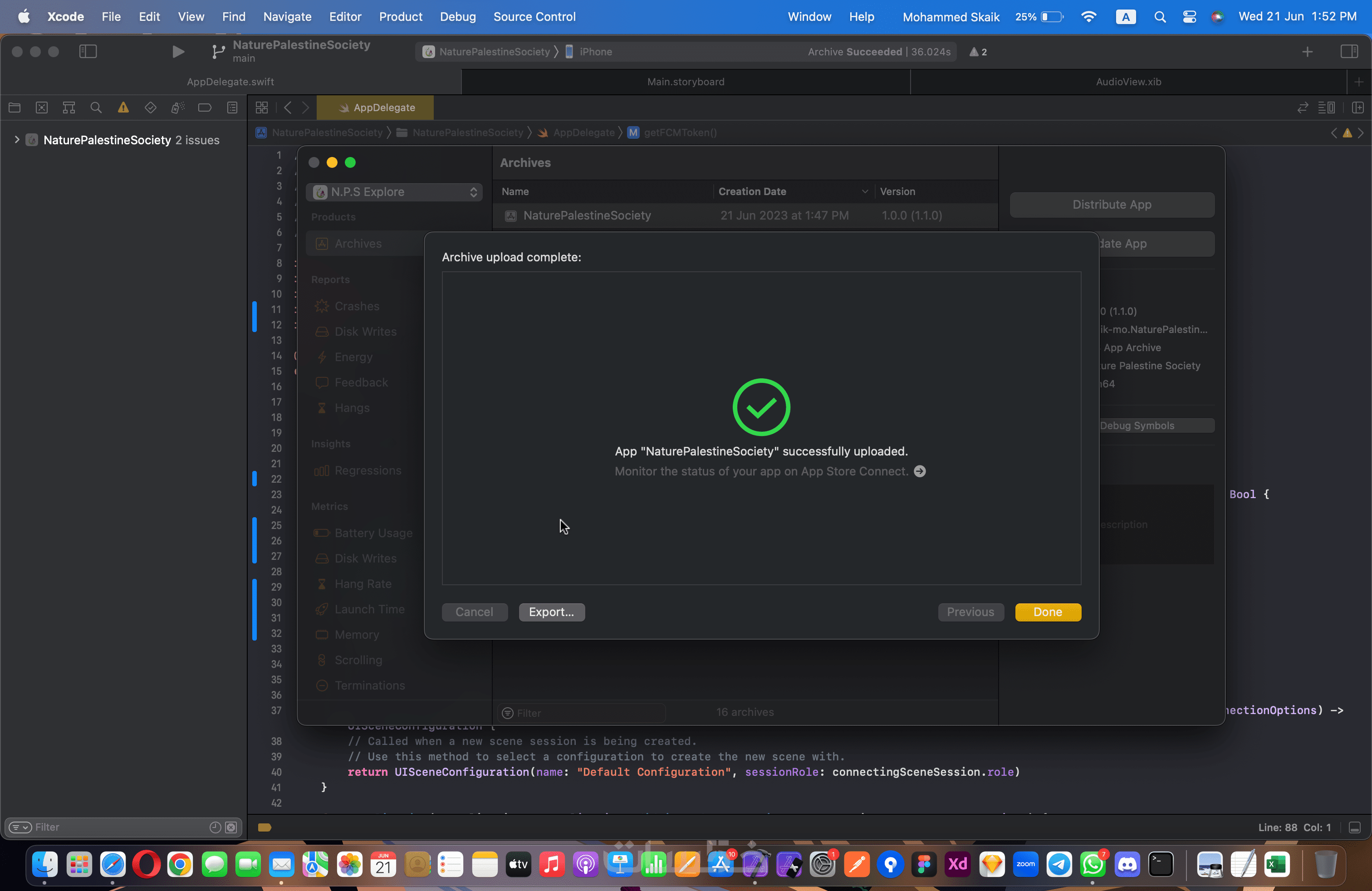The image size is (1372, 891).
Task: Click the Wi-Fi status icon
Action: point(1088,17)
